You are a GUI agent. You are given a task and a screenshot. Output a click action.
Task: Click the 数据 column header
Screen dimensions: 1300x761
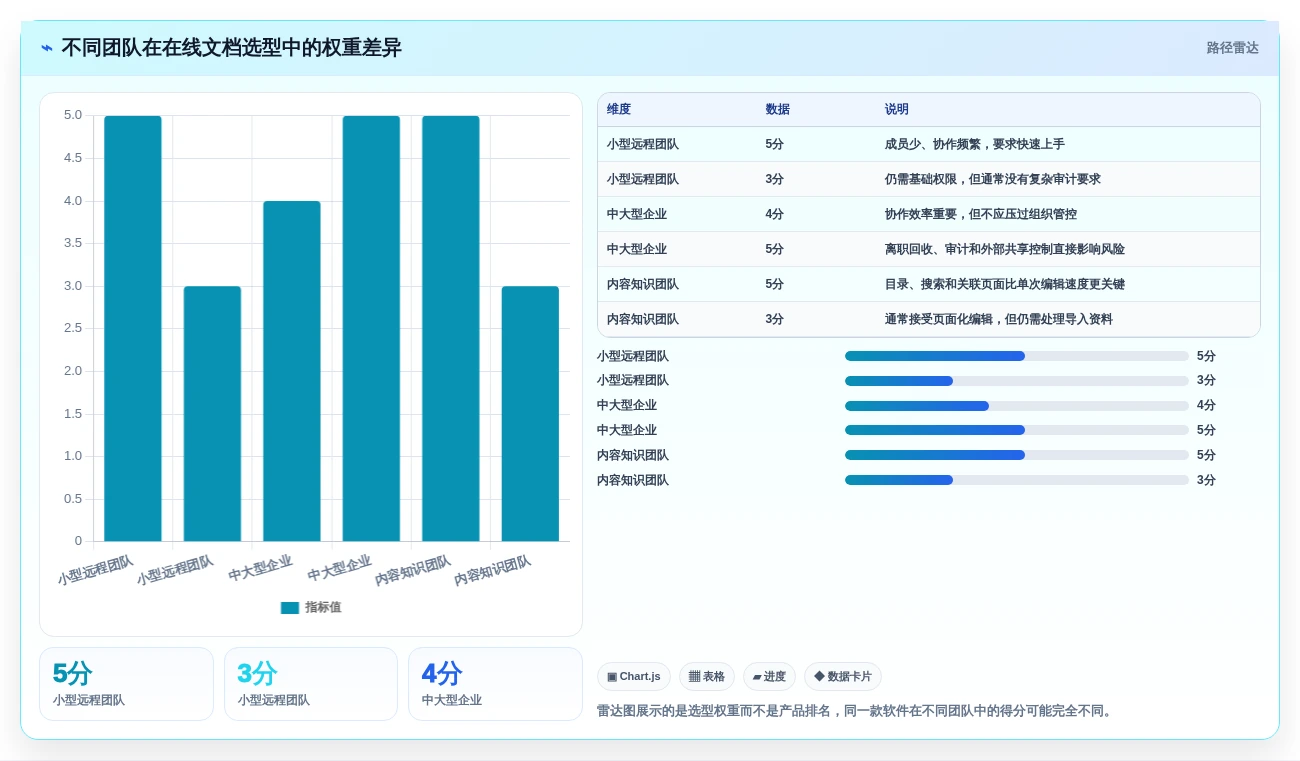778,110
